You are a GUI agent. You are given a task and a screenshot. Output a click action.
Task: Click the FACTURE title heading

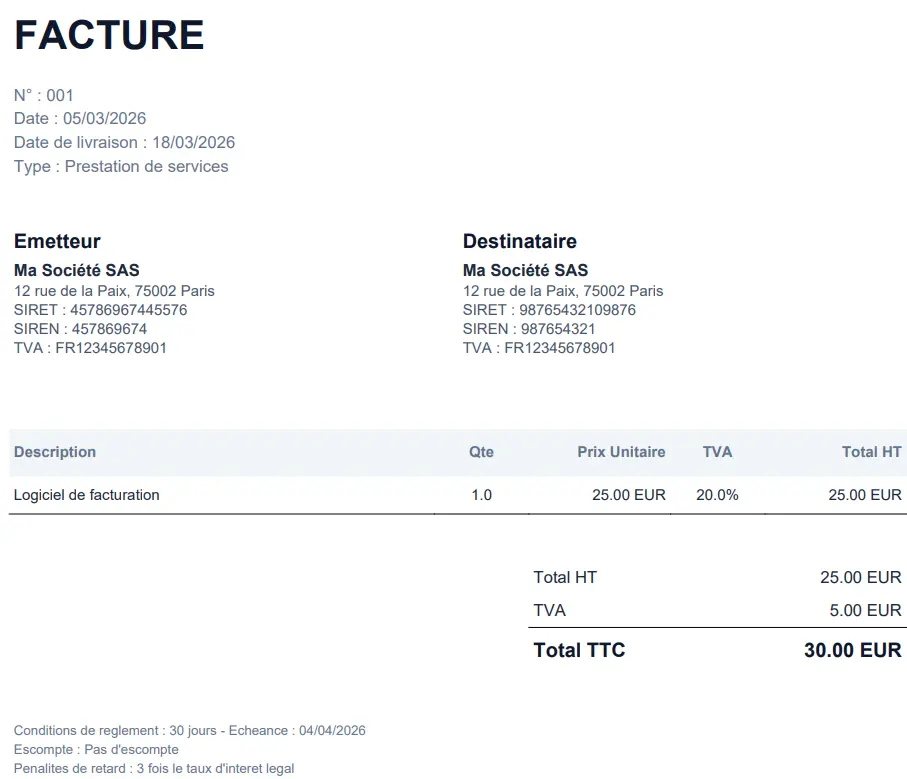[x=109, y=36]
